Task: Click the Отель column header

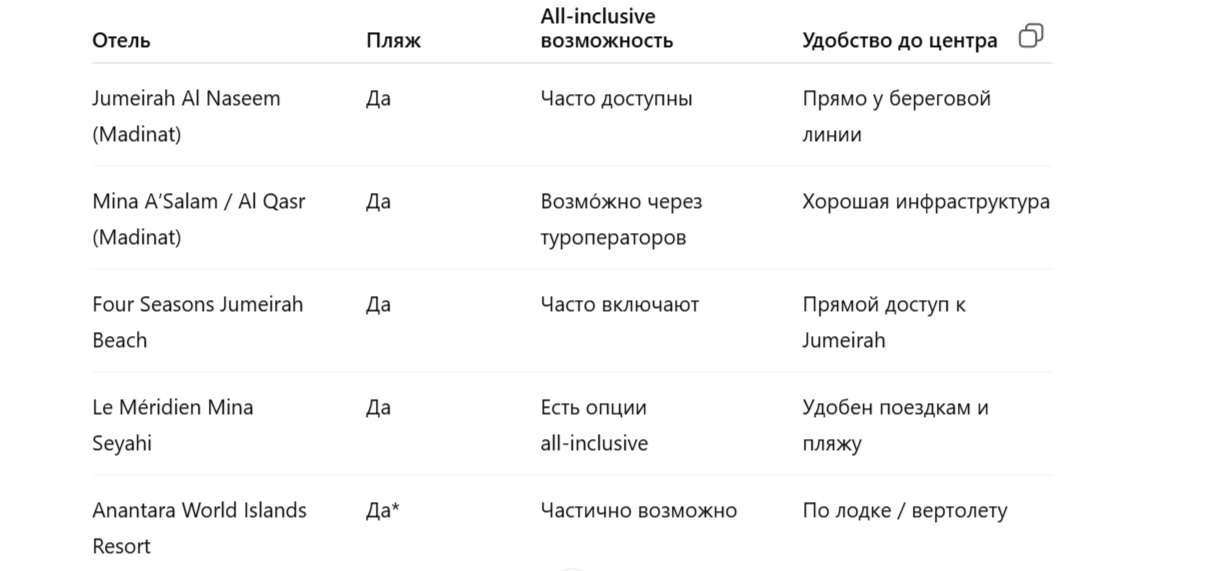Action: (x=122, y=41)
